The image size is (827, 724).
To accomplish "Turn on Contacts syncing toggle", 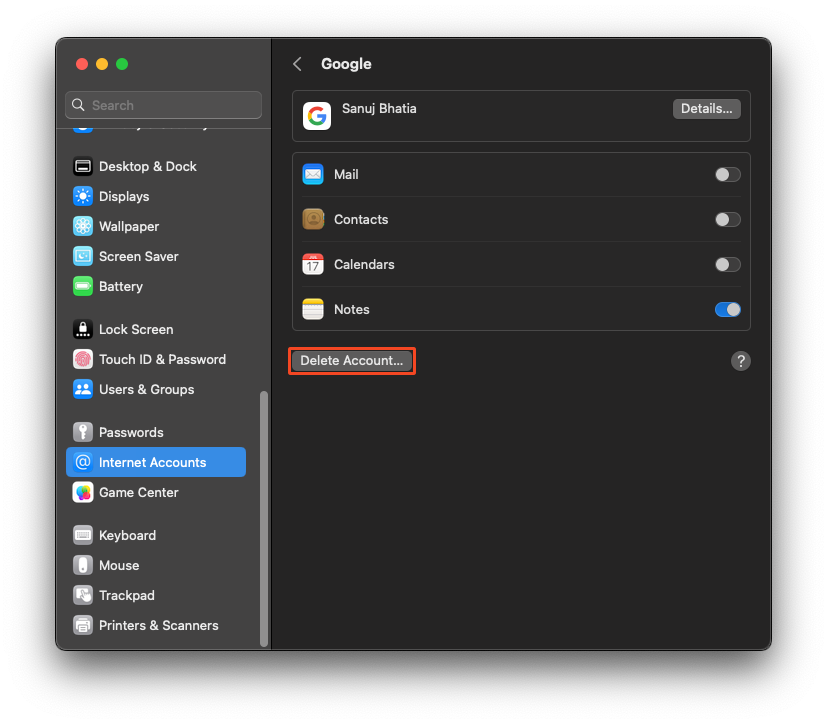I will coord(727,219).
